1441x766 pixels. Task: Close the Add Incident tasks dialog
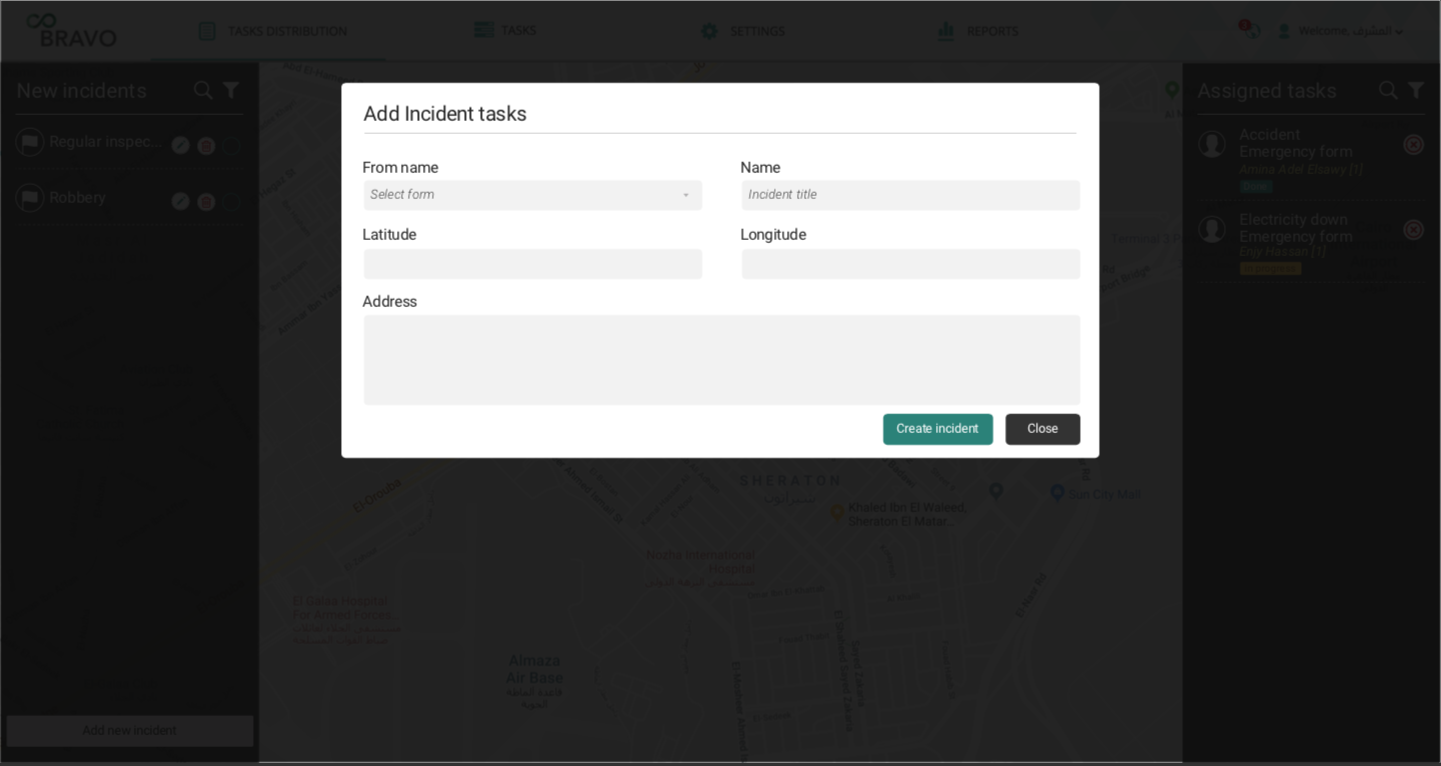coord(1042,429)
